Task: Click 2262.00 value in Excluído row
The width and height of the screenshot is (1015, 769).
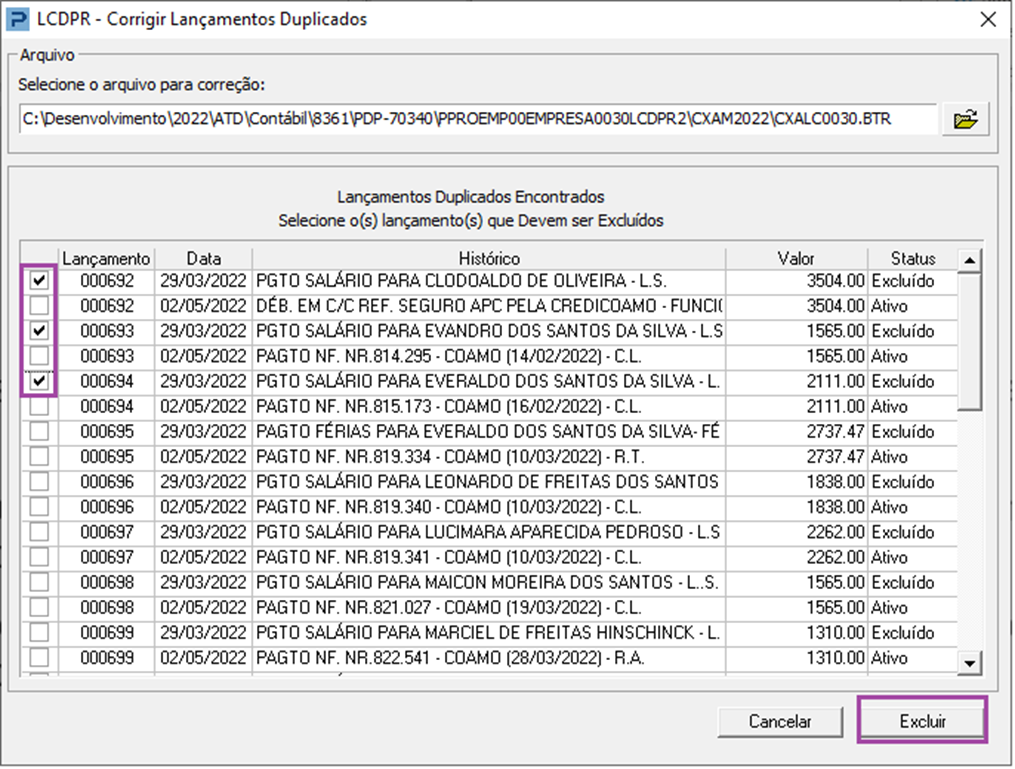Action: [x=835, y=532]
